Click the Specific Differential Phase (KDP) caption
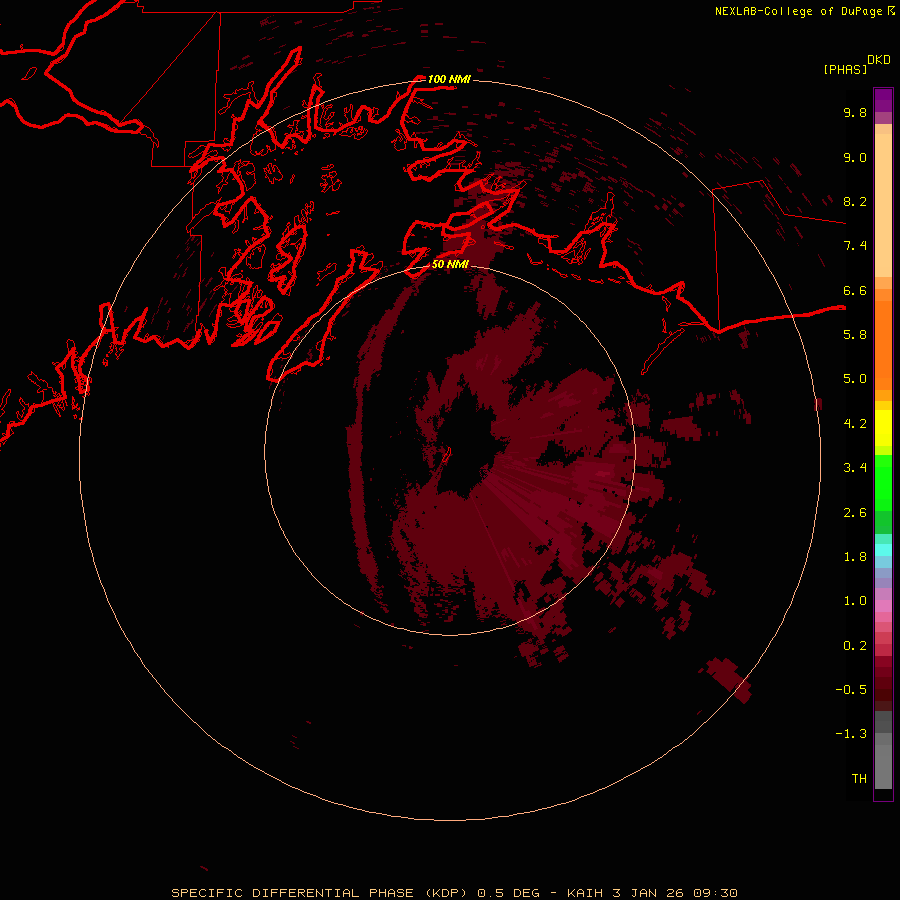The width and height of the screenshot is (900, 900). coord(321,893)
